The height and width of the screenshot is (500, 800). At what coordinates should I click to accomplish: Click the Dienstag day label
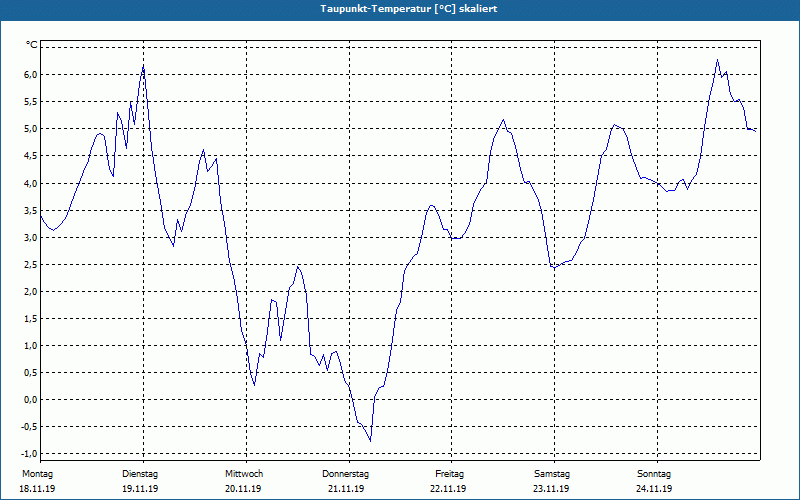coord(140,474)
